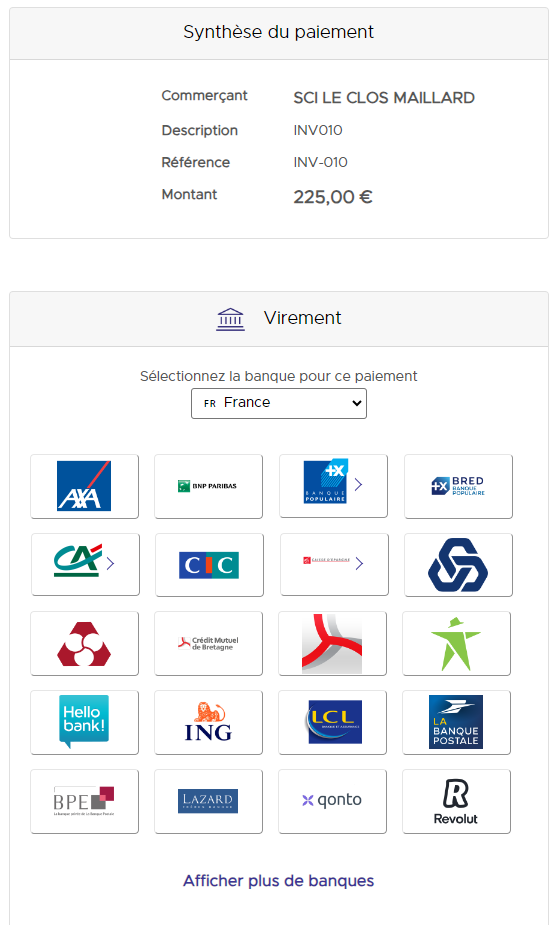Choose Crédit Mutuel de Bretagne
This screenshot has height=925, width=552.
point(208,644)
